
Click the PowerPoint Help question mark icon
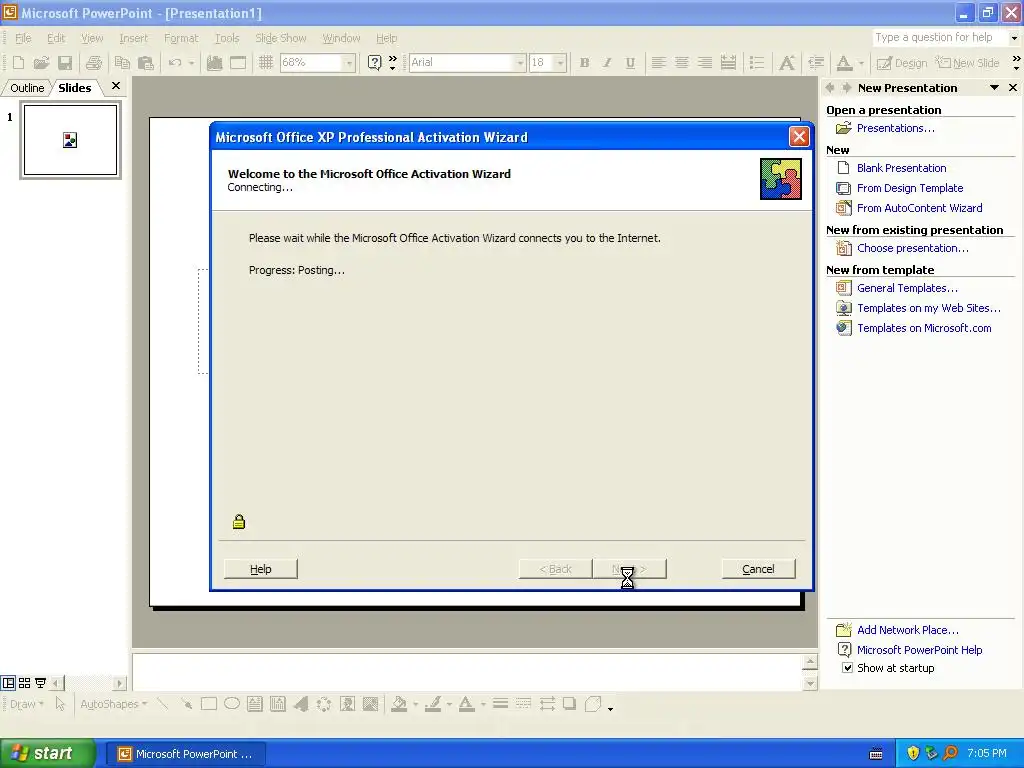point(374,63)
